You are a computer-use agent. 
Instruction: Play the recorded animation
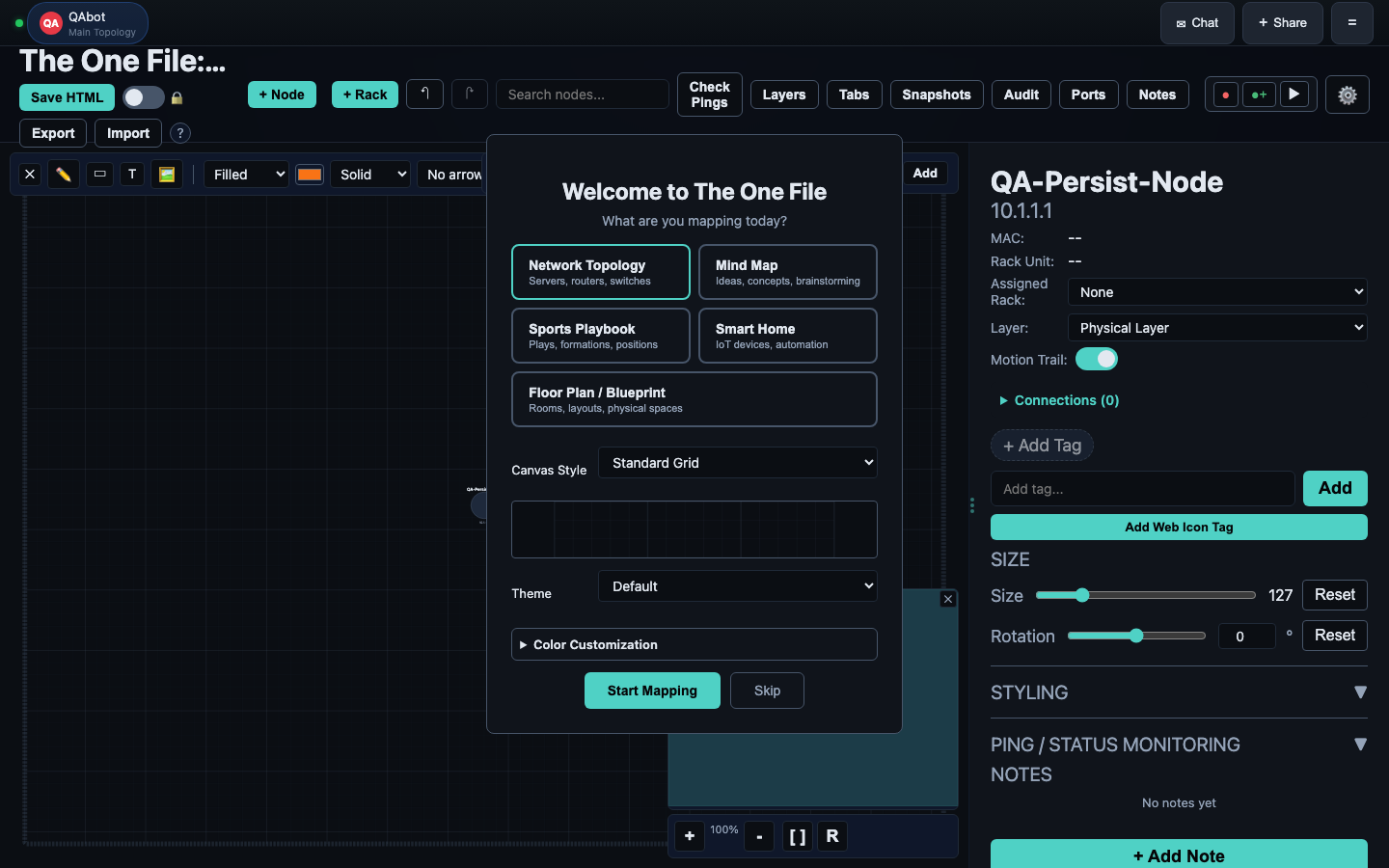coord(1294,95)
